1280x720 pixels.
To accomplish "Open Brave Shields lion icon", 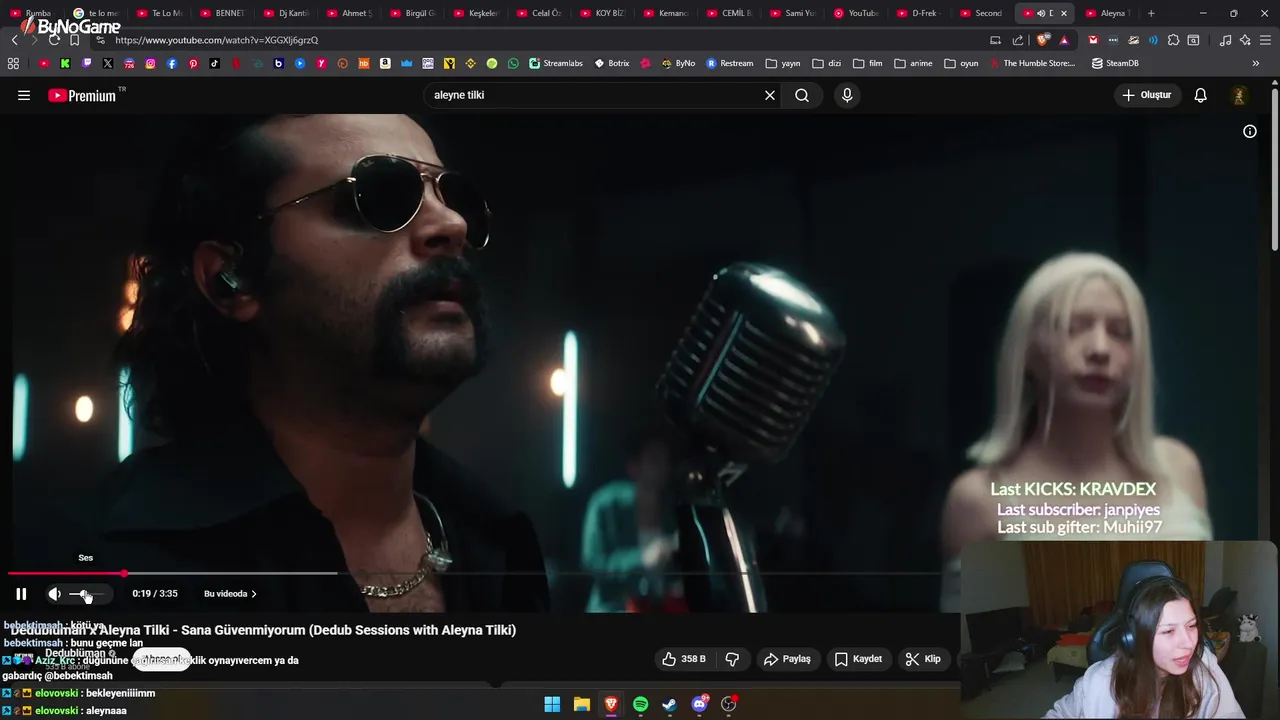I will click(x=1043, y=40).
